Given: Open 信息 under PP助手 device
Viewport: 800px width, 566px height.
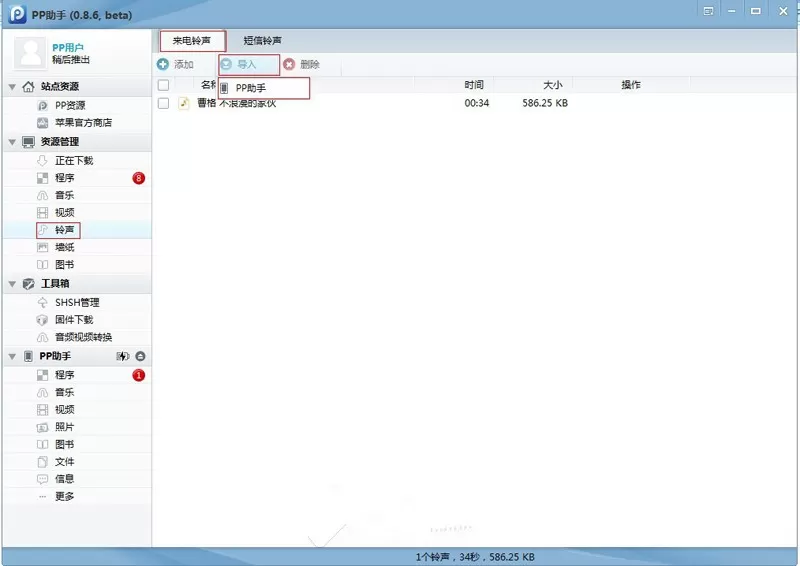Looking at the screenshot, I should [x=64, y=479].
